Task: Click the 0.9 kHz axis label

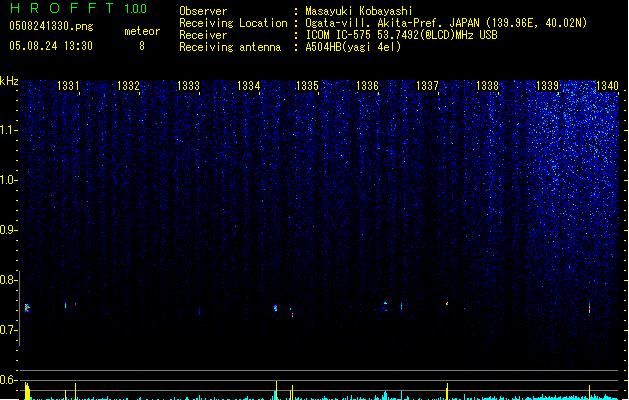Action: pos(9,230)
